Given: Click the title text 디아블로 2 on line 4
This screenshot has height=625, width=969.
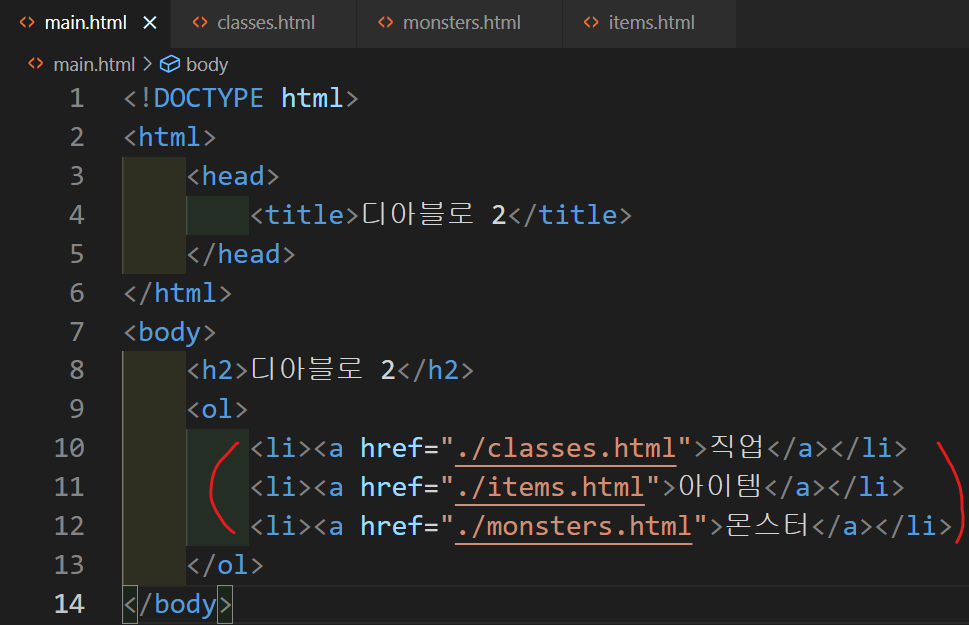Looking at the screenshot, I should coord(434,215).
